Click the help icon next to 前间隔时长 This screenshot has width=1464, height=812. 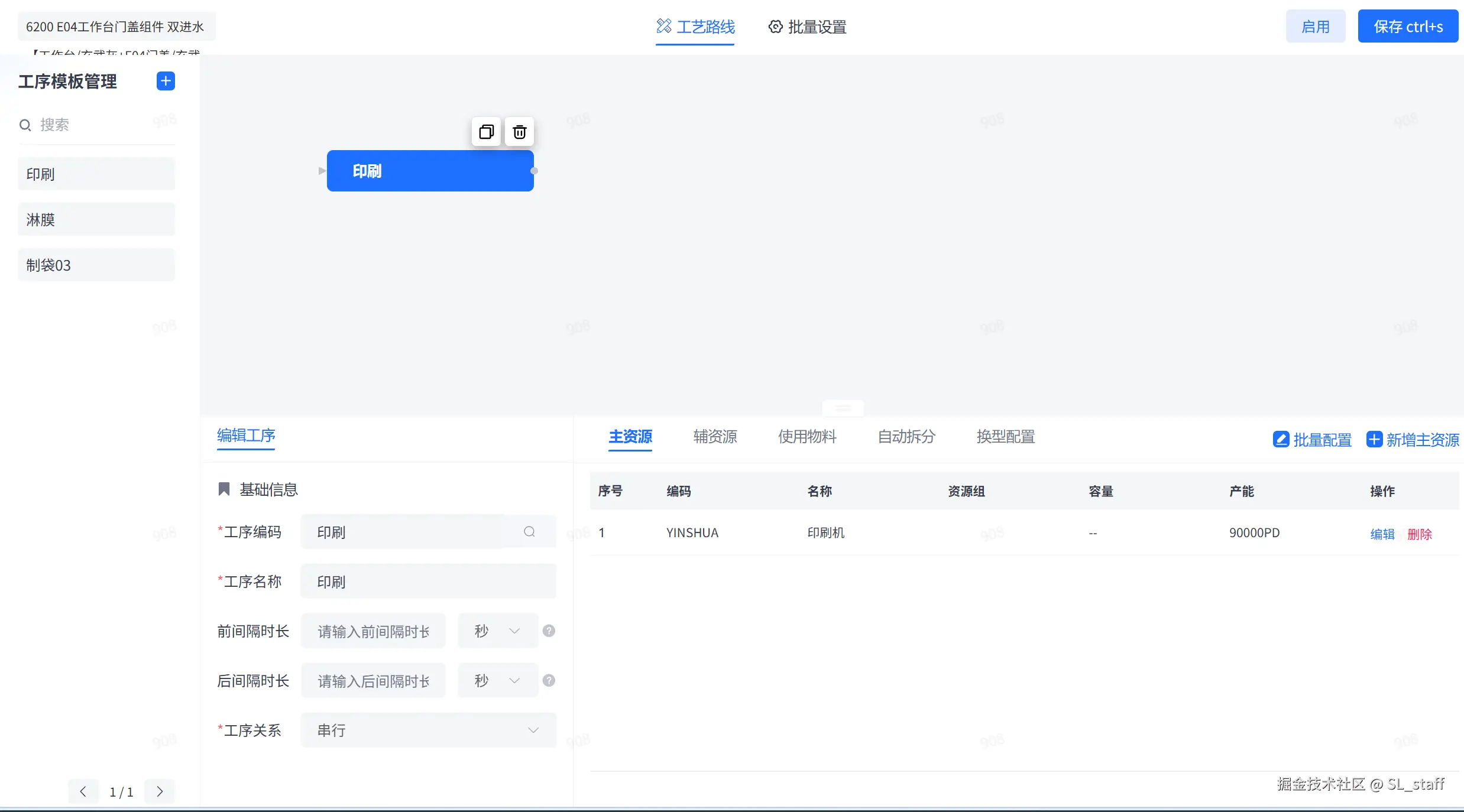(x=549, y=631)
